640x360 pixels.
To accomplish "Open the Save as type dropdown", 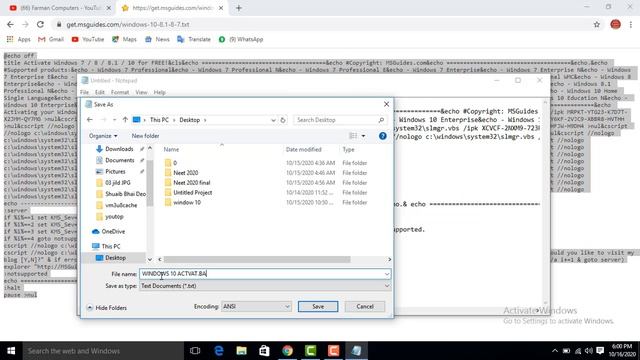I will (x=265, y=286).
